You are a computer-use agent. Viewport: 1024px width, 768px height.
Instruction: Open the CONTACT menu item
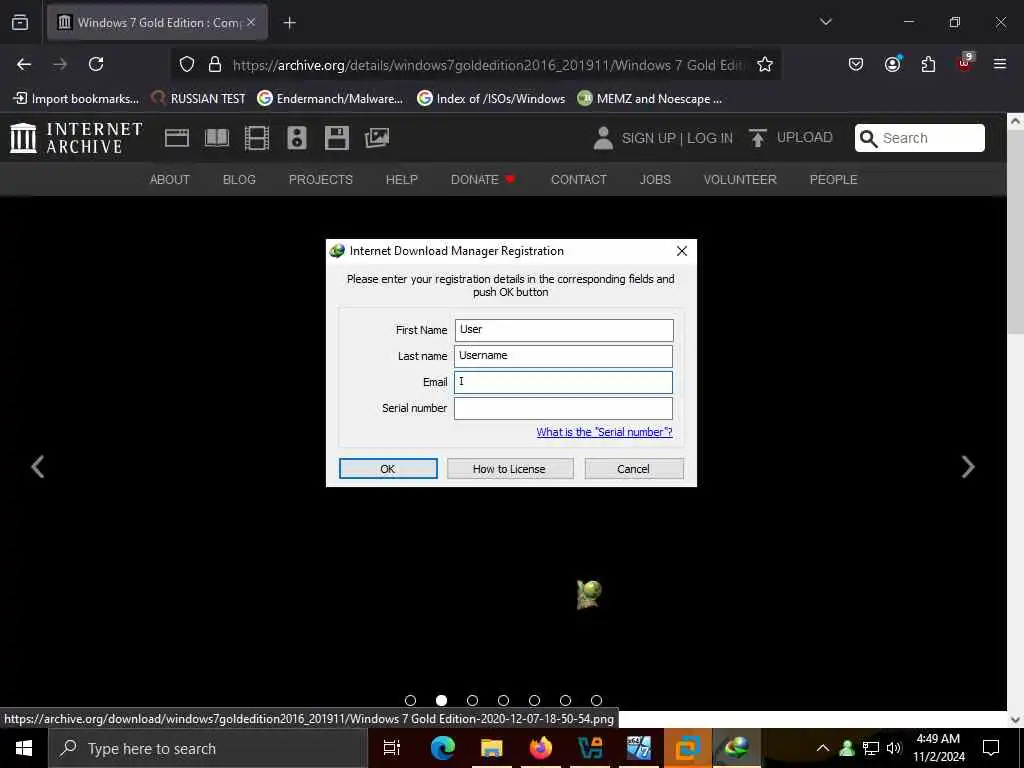click(579, 180)
